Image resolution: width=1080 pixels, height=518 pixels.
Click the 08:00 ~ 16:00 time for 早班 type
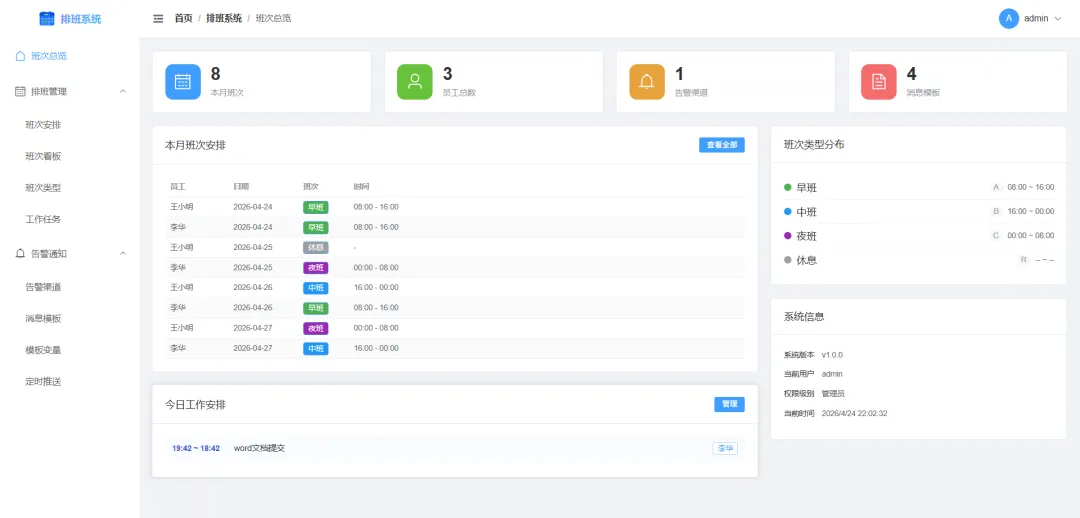pyautogui.click(x=1030, y=187)
